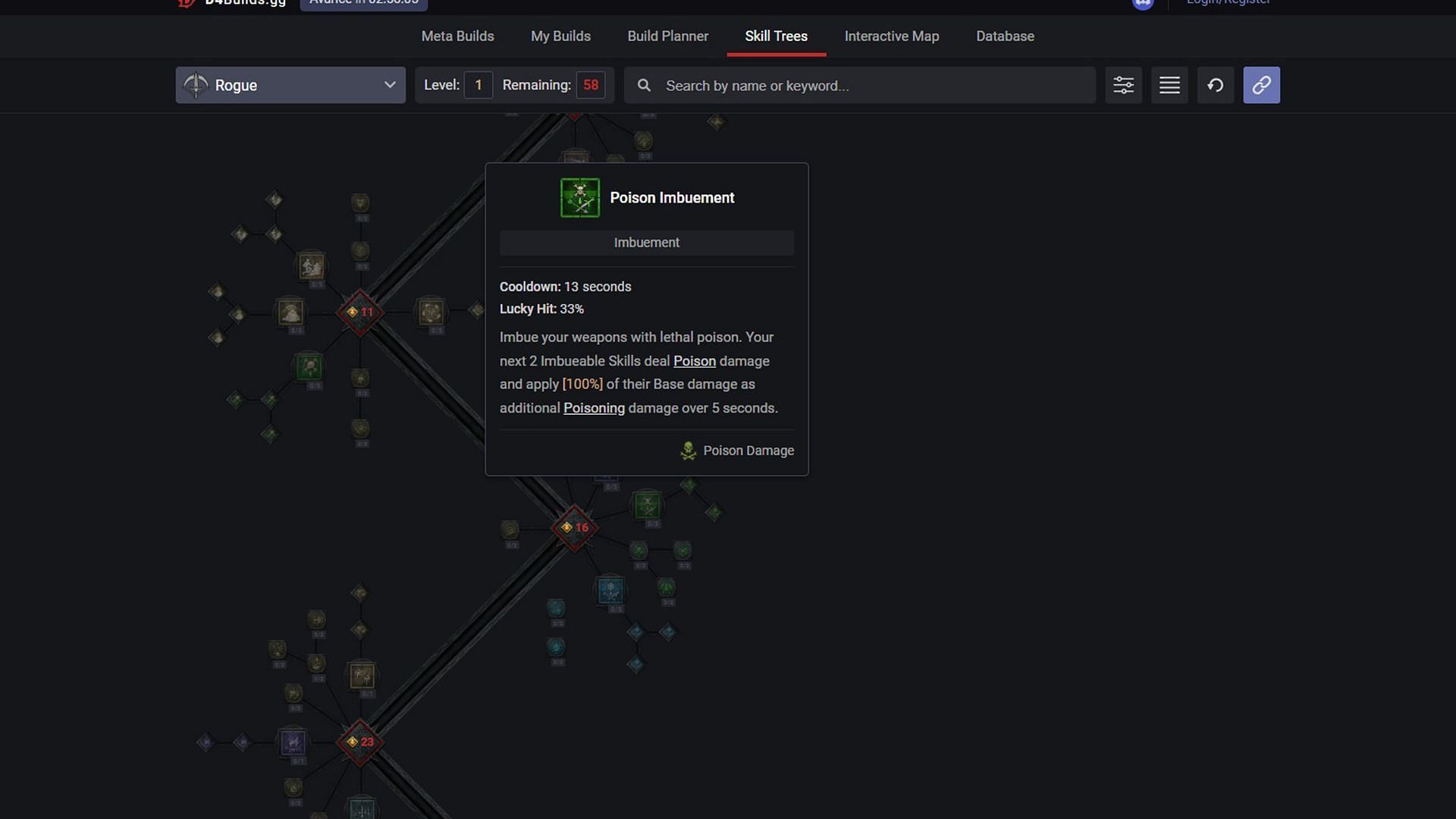Image resolution: width=1456 pixels, height=819 pixels.
Task: Select the Poison underlined keyword
Action: click(694, 360)
